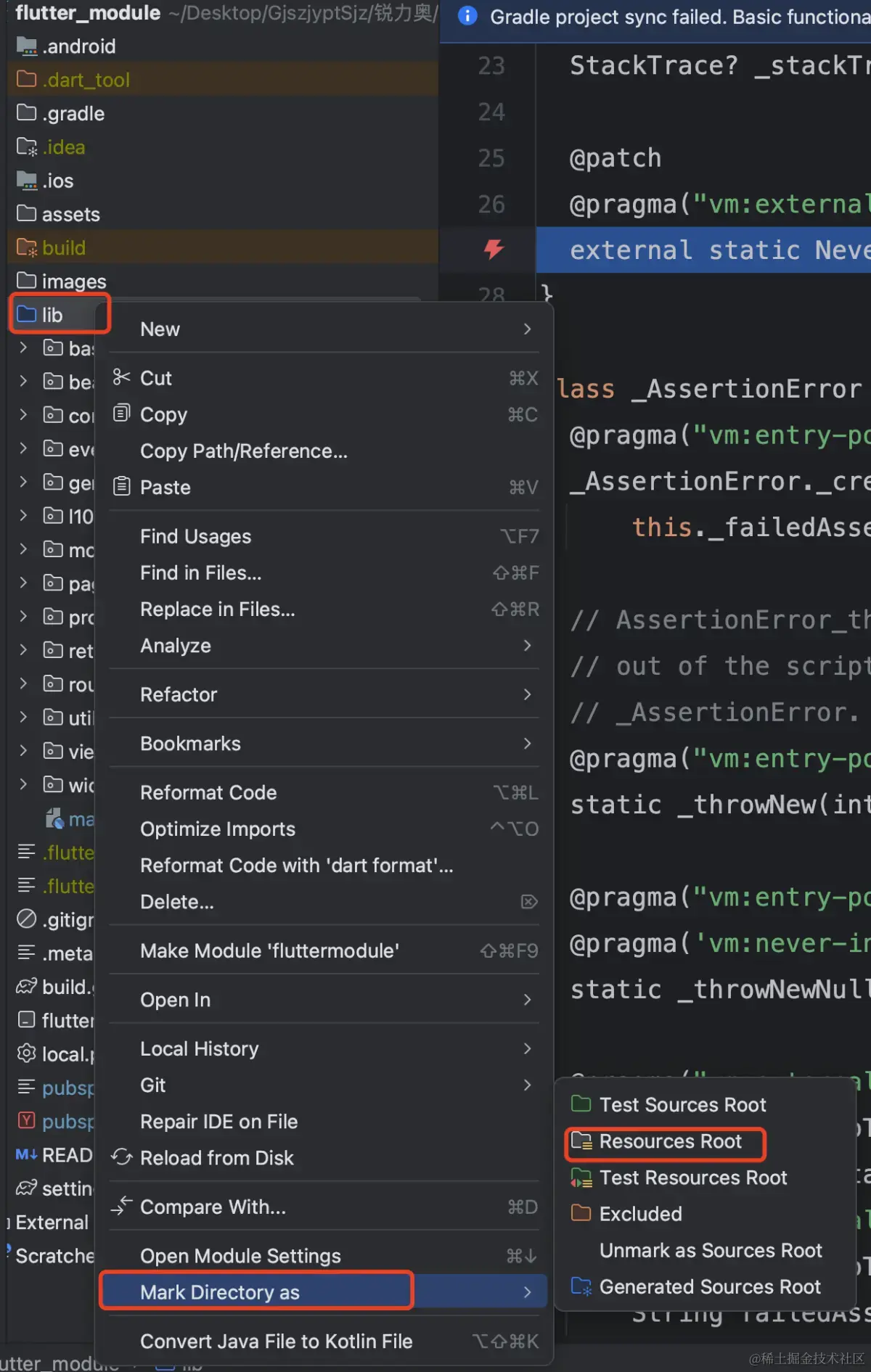
Task: Expand the Git submenu arrow
Action: (x=528, y=1085)
